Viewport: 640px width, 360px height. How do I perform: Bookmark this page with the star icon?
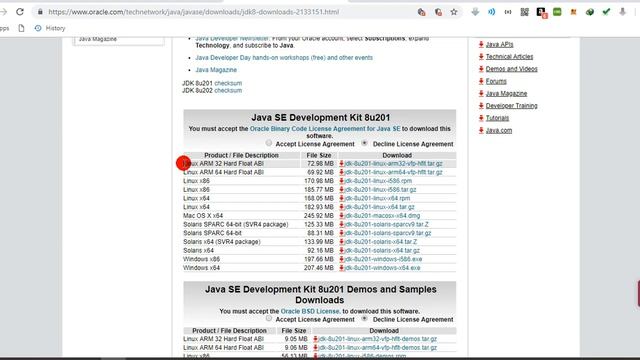(x=454, y=12)
